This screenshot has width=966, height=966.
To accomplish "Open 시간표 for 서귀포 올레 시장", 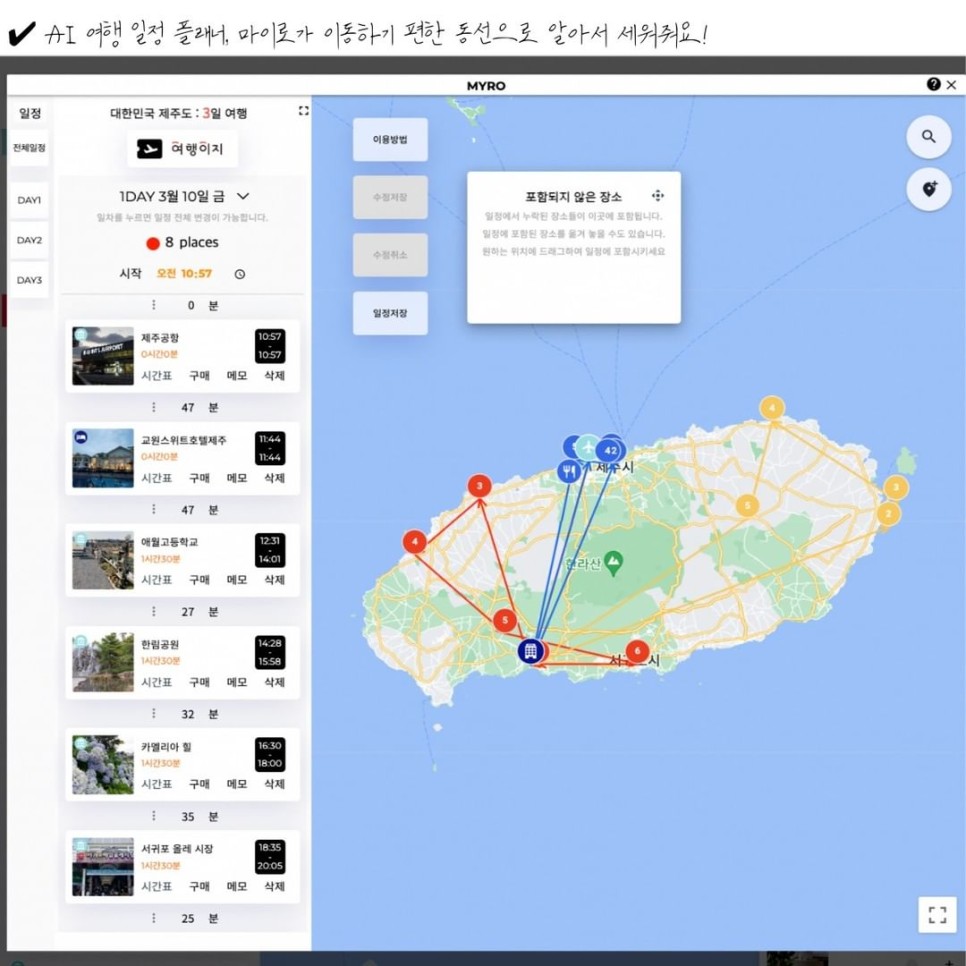I will [x=156, y=887].
